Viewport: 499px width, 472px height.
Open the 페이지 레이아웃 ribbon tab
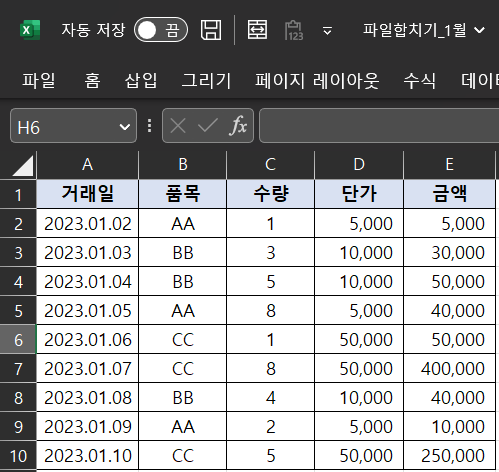point(317,81)
